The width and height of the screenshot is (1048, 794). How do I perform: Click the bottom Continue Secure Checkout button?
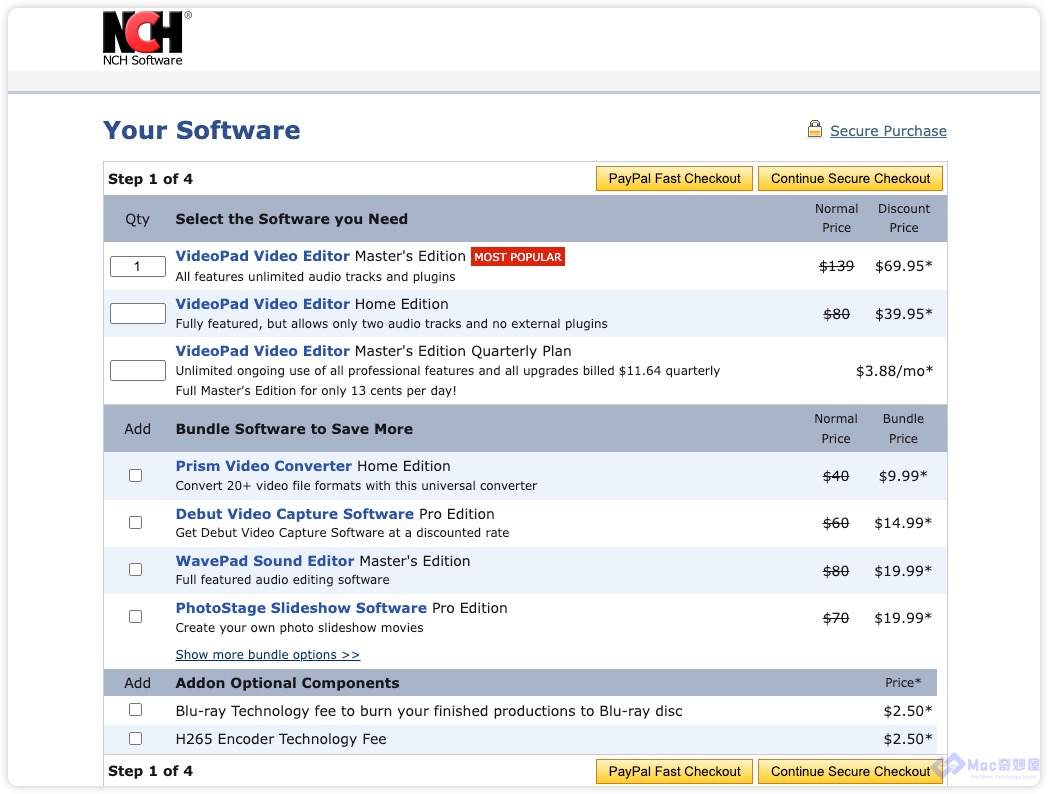850,771
